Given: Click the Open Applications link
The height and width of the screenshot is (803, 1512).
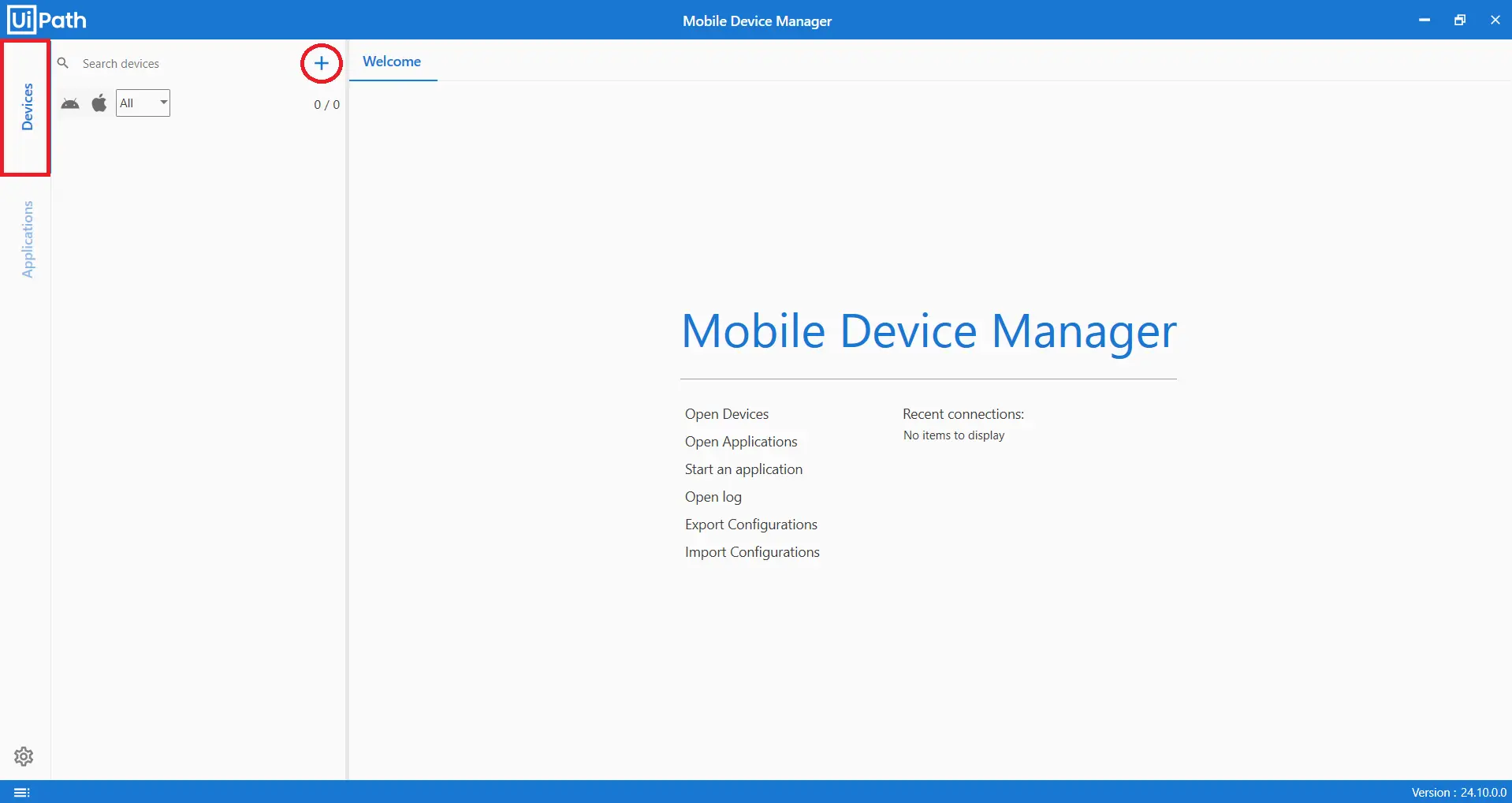Looking at the screenshot, I should (x=740, y=442).
